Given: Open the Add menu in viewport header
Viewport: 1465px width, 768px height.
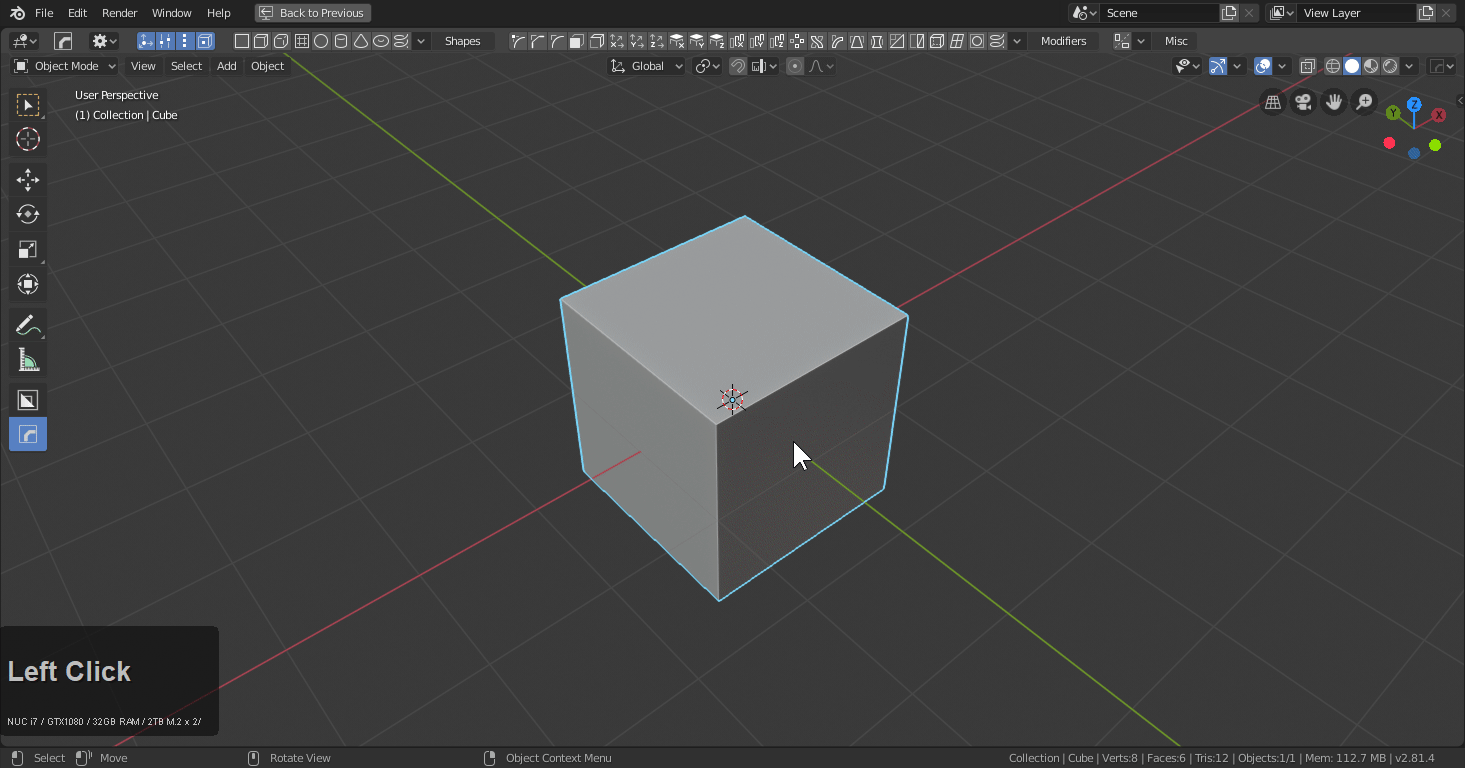Looking at the screenshot, I should click(226, 66).
